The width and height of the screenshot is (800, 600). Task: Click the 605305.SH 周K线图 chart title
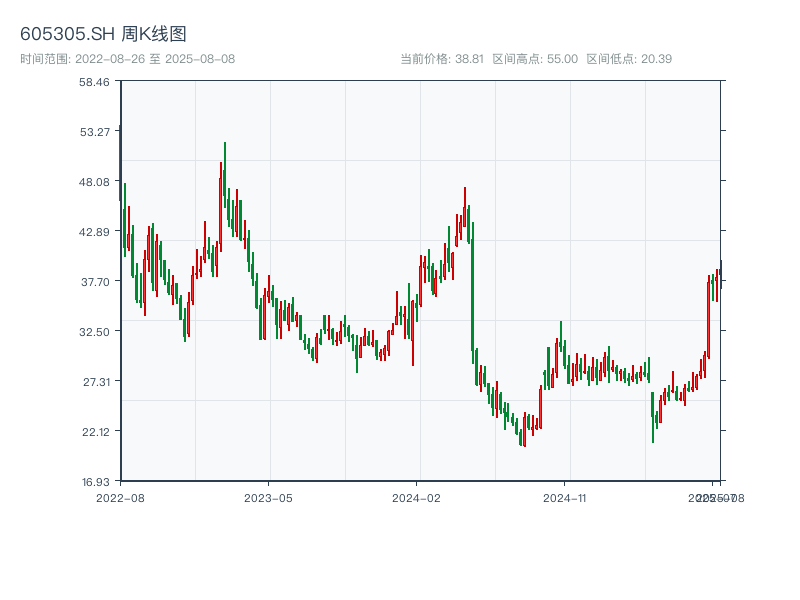pyautogui.click(x=103, y=35)
